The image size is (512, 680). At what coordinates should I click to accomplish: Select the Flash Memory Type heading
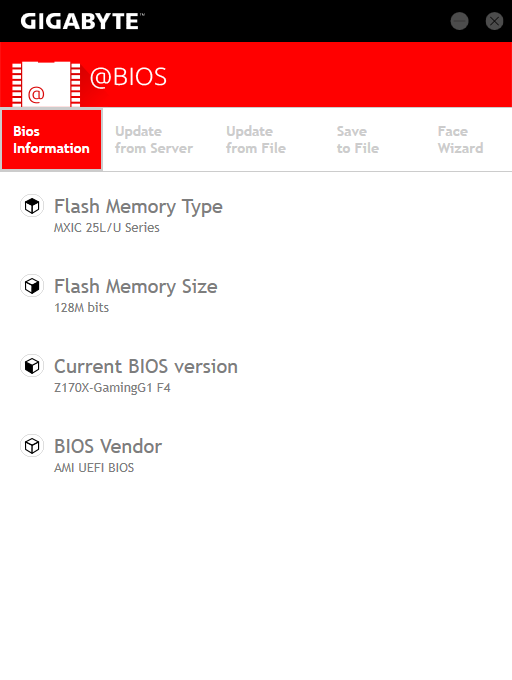pos(138,206)
